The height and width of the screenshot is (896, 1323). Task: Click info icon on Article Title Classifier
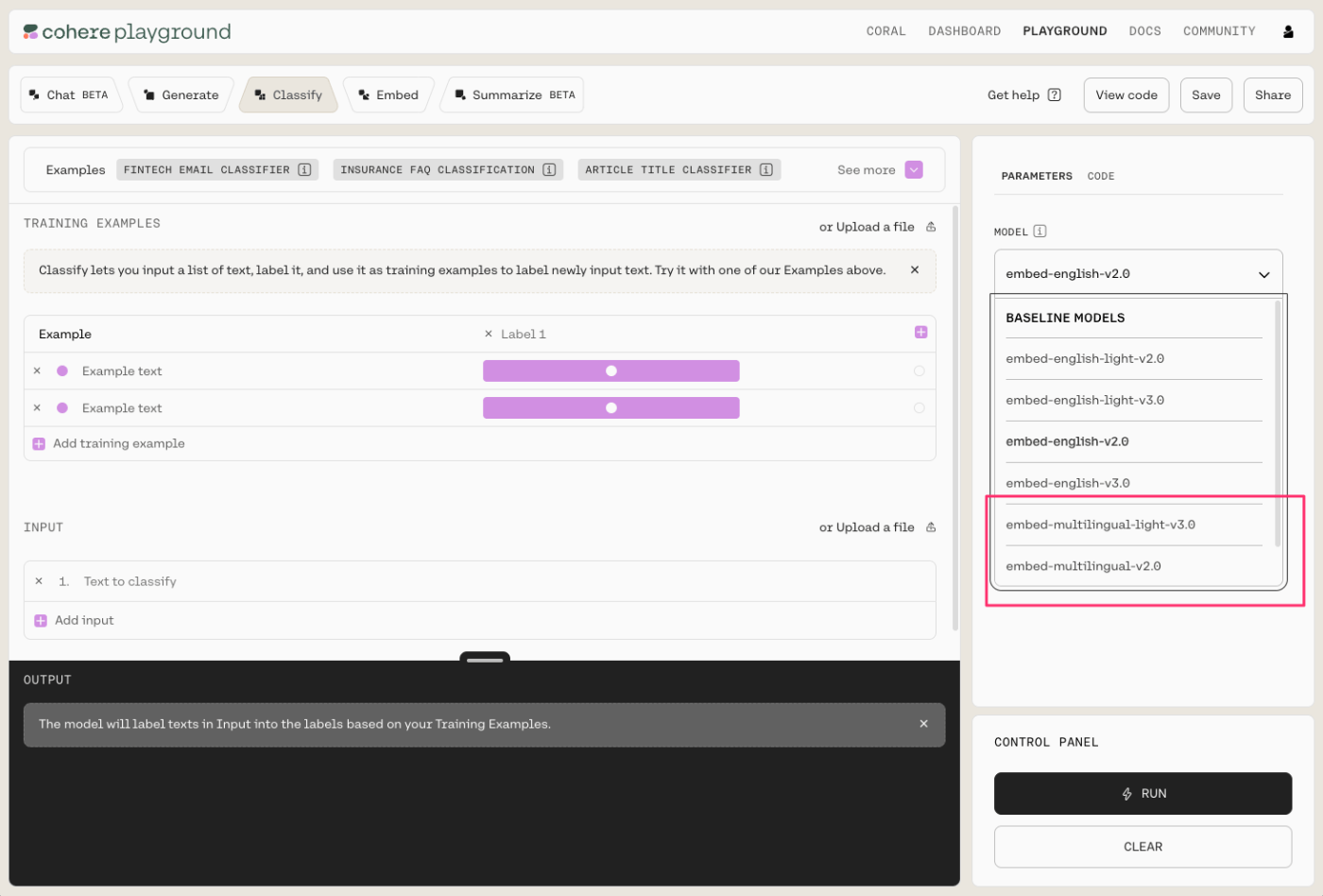point(766,170)
